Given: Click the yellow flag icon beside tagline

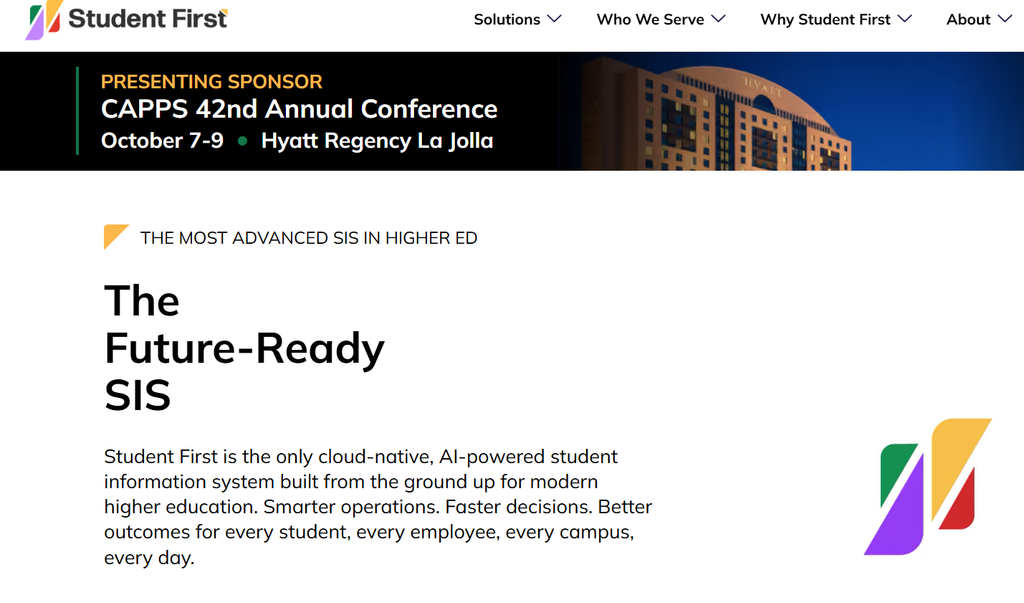Looking at the screenshot, I should (116, 236).
